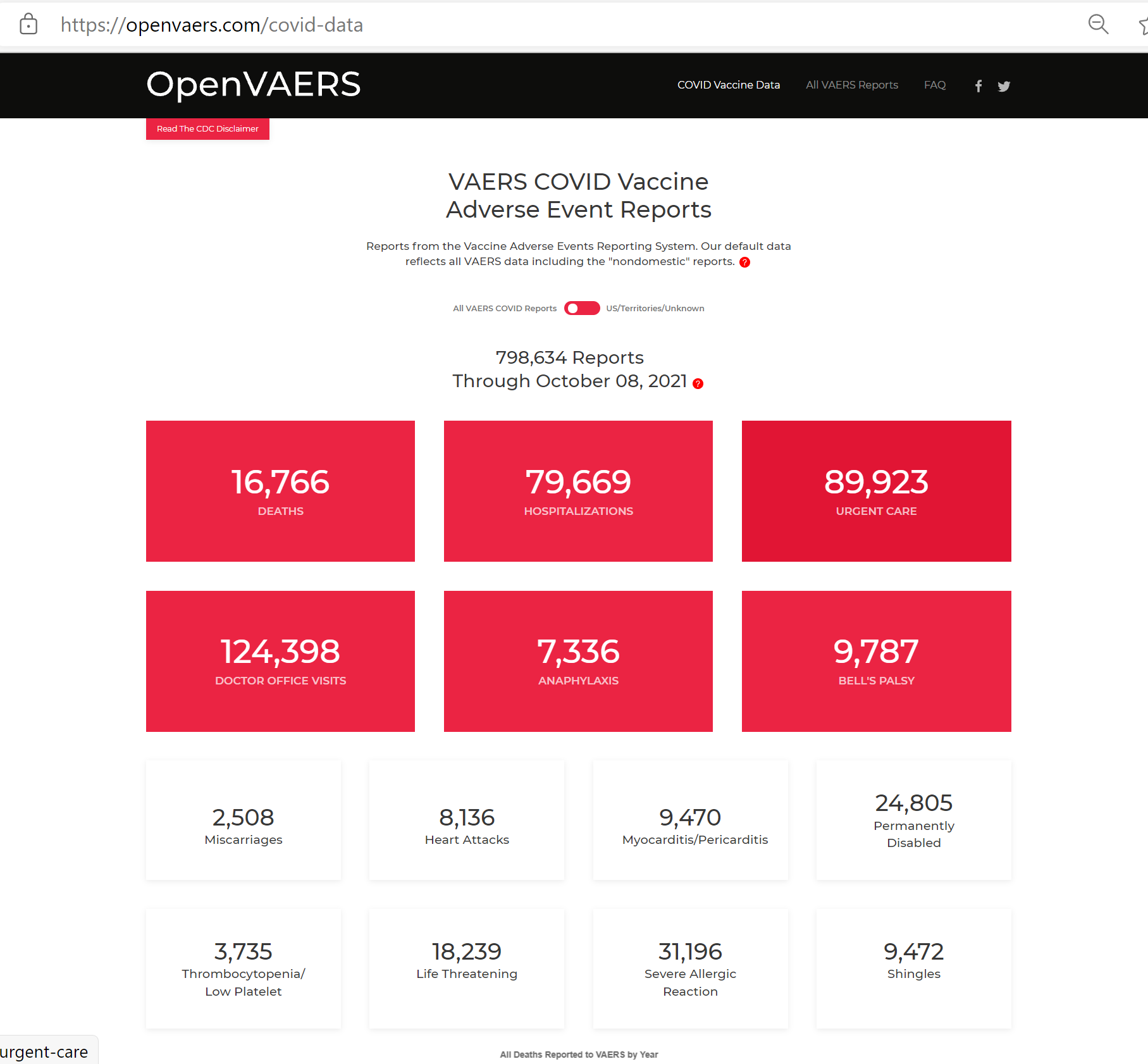The image size is (1148, 1064).
Task: Click 'All Deaths Reported to VAERS by Year' title
Action: click(x=579, y=1055)
